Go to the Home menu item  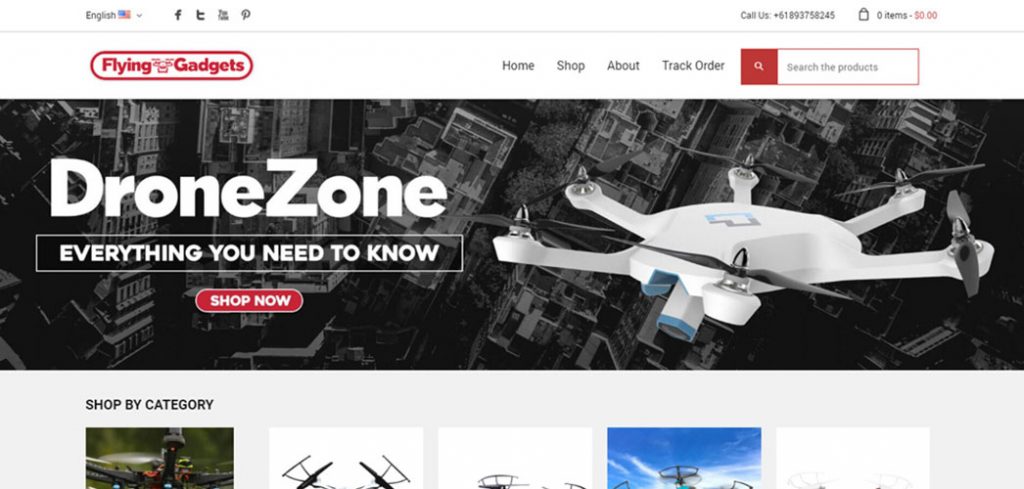click(x=518, y=66)
